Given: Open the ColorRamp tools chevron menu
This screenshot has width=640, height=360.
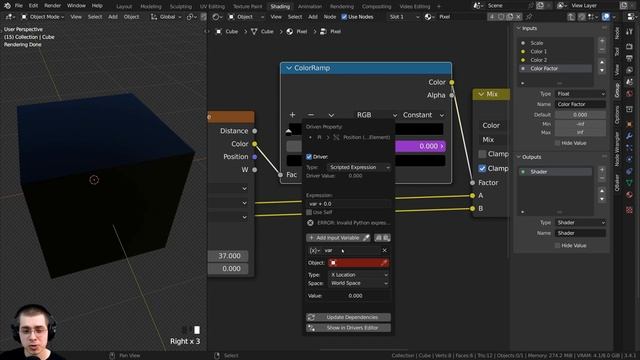Looking at the screenshot, I should [331, 115].
